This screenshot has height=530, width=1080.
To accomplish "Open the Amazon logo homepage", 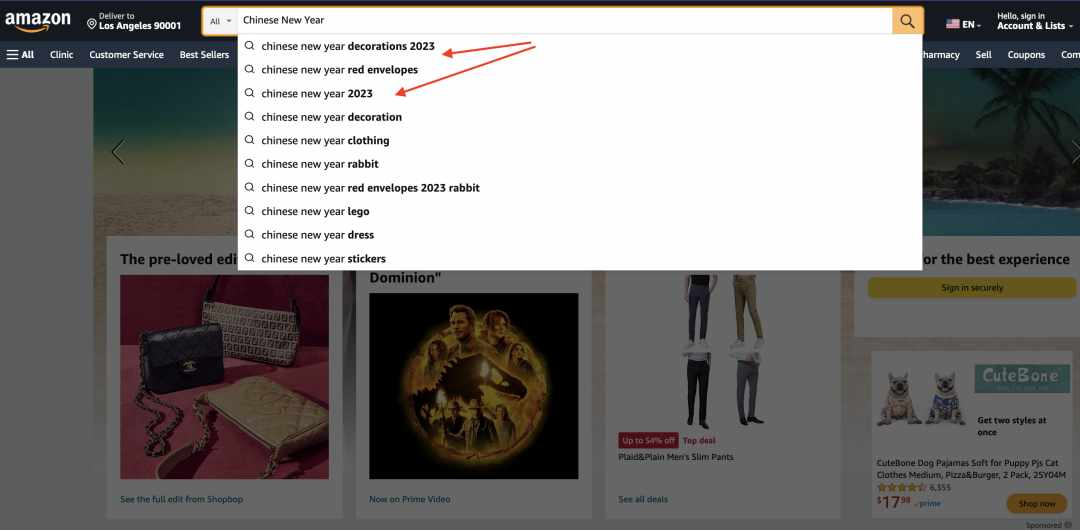I will 38,21.
